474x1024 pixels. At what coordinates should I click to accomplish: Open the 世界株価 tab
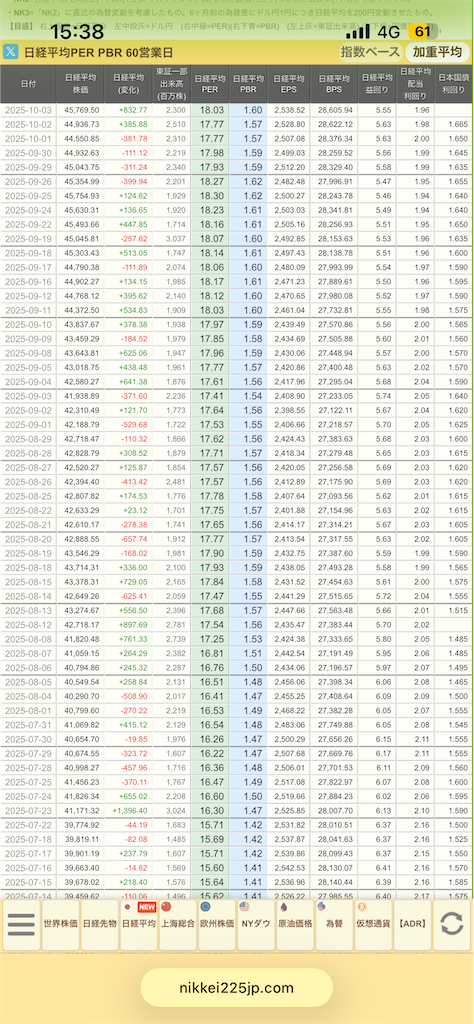tap(61, 925)
